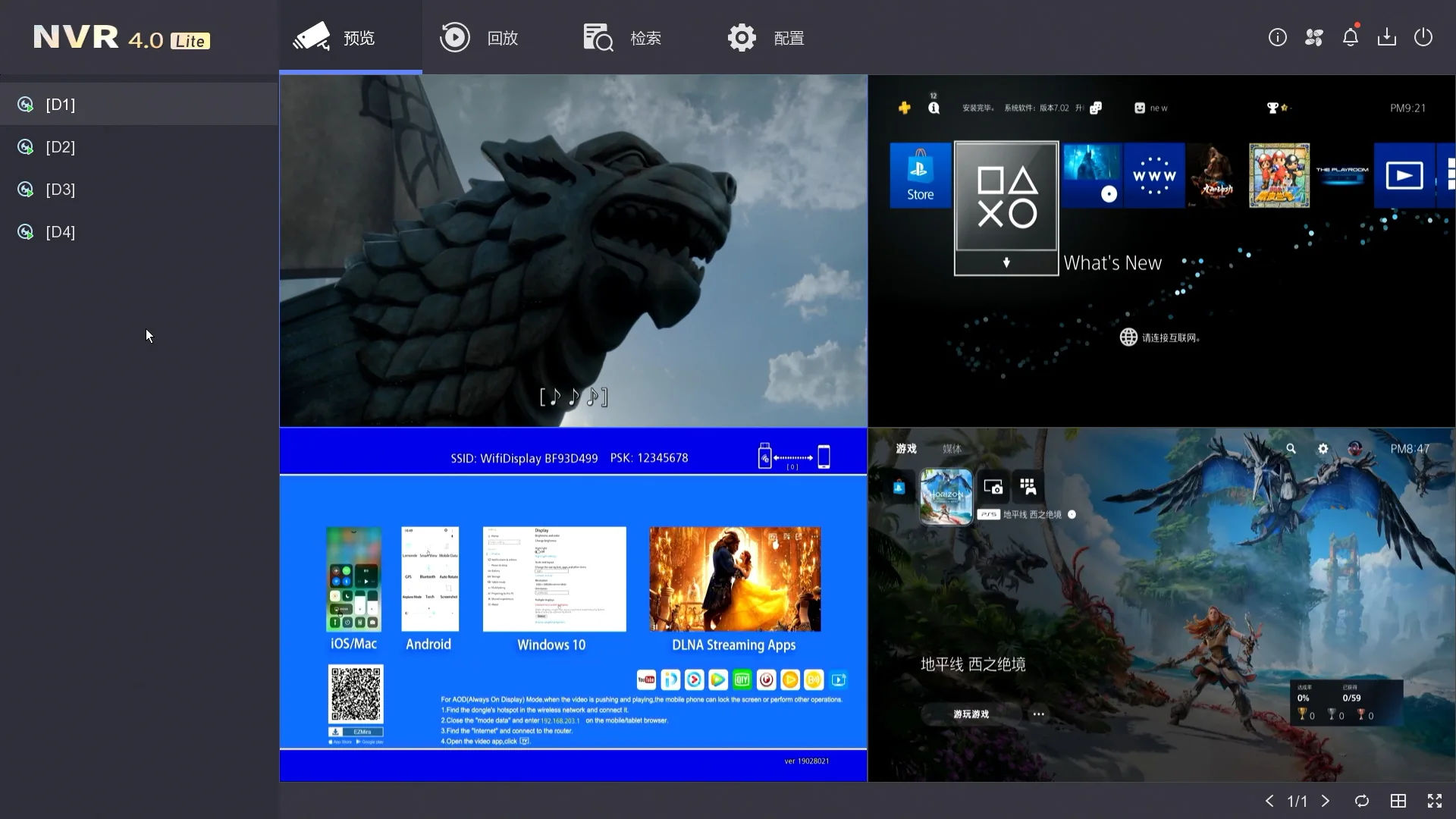Open the alarm notification bell
1456x819 pixels.
pyautogui.click(x=1351, y=37)
